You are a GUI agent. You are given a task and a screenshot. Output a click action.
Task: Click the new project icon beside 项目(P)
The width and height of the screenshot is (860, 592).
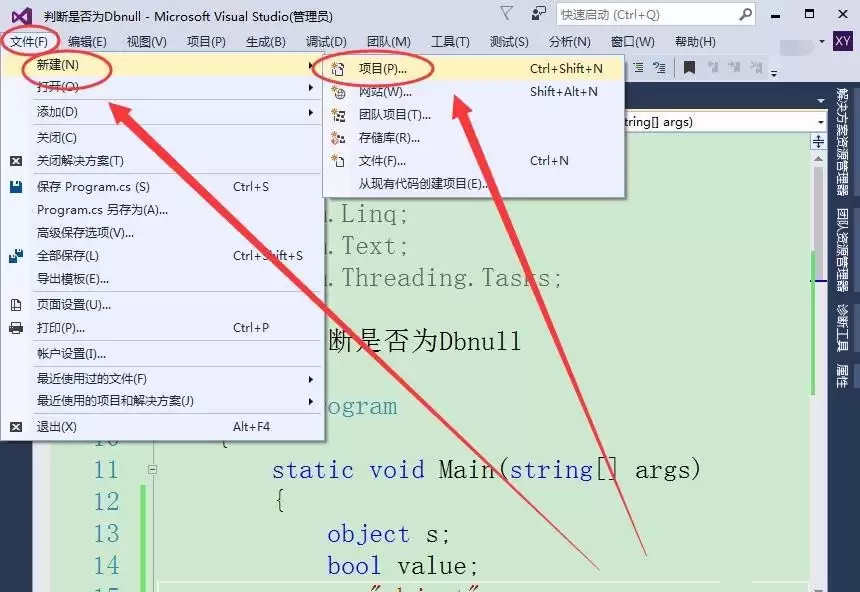(x=340, y=67)
